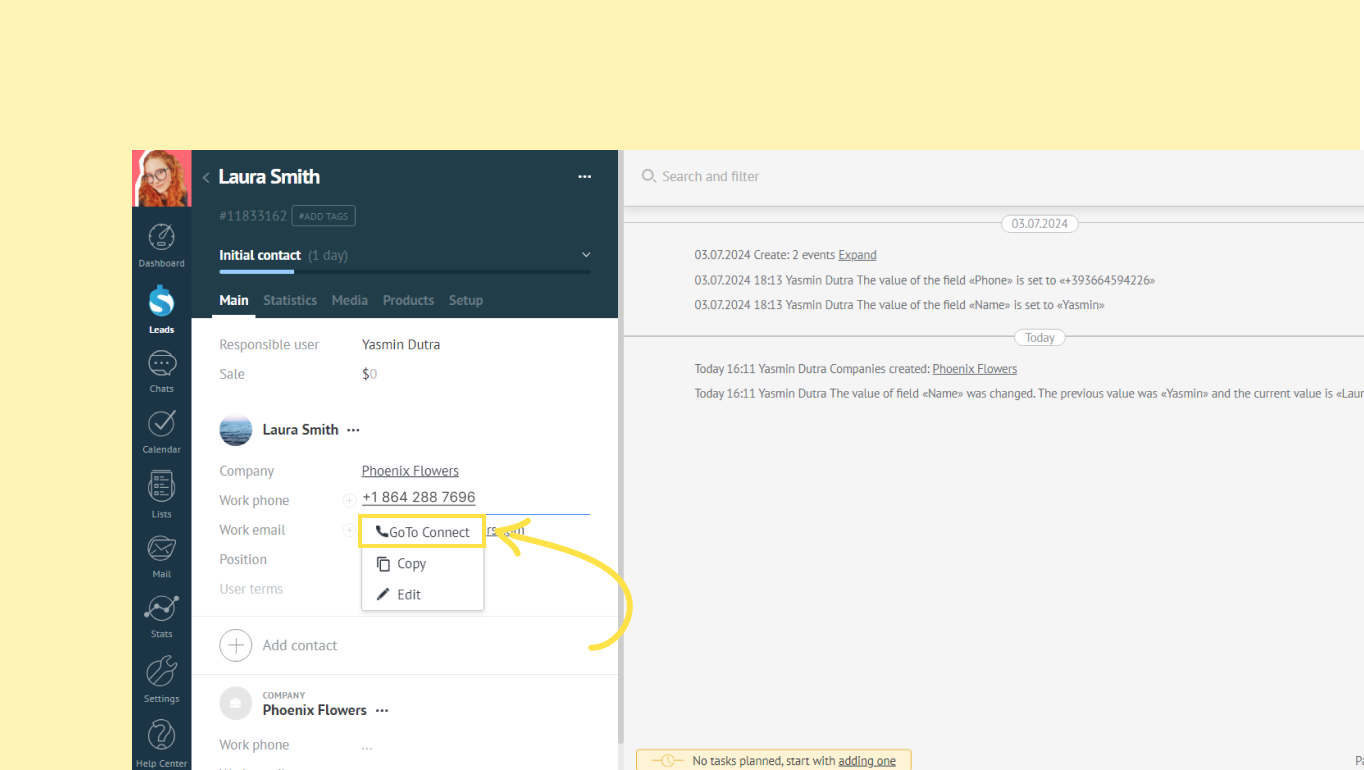
Task: Click Phoenix Flowers company avatar icon
Action: tap(236, 704)
